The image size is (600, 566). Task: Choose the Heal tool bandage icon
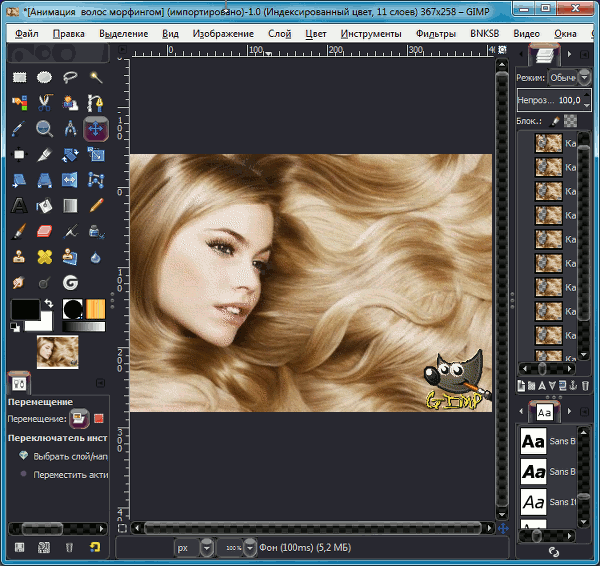tap(44, 258)
